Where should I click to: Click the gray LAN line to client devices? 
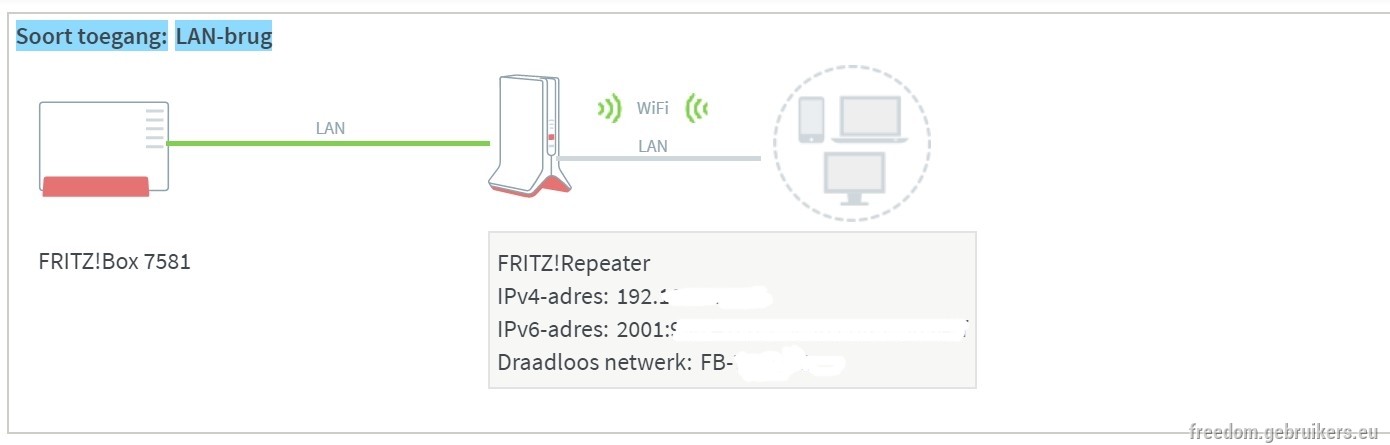tap(661, 158)
